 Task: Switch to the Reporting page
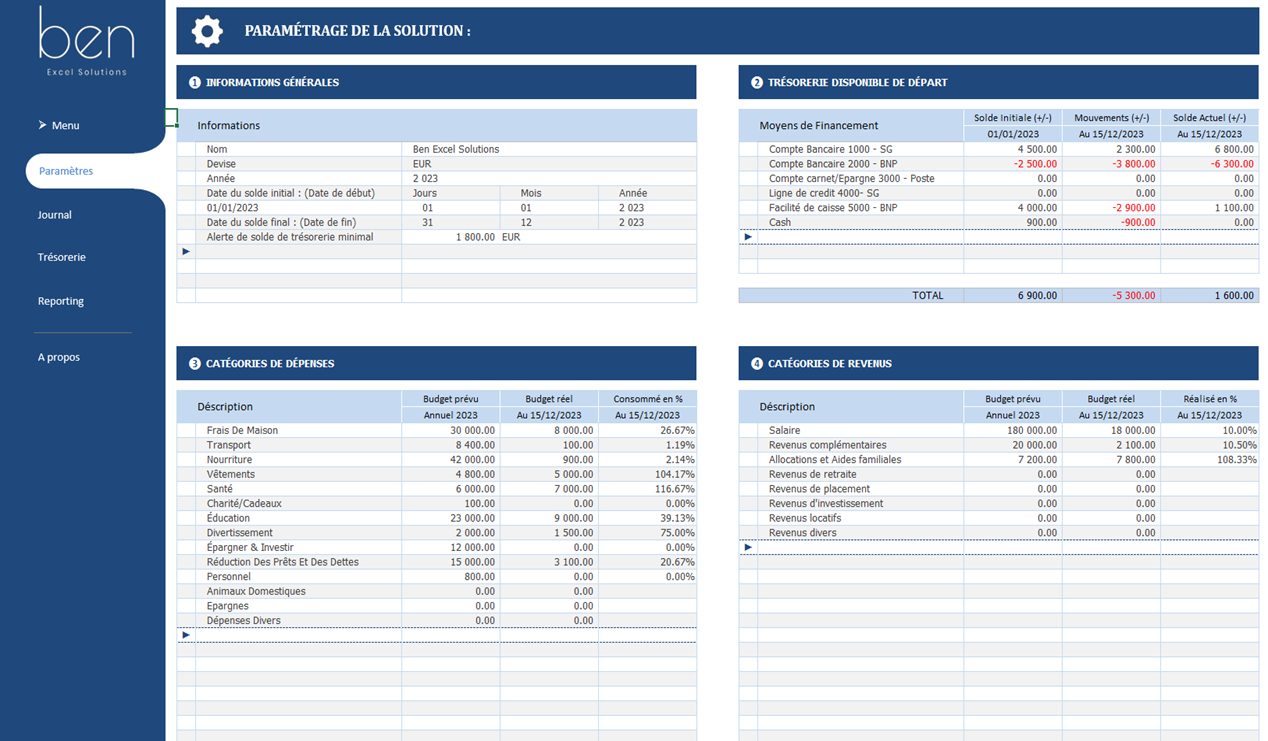(x=61, y=301)
